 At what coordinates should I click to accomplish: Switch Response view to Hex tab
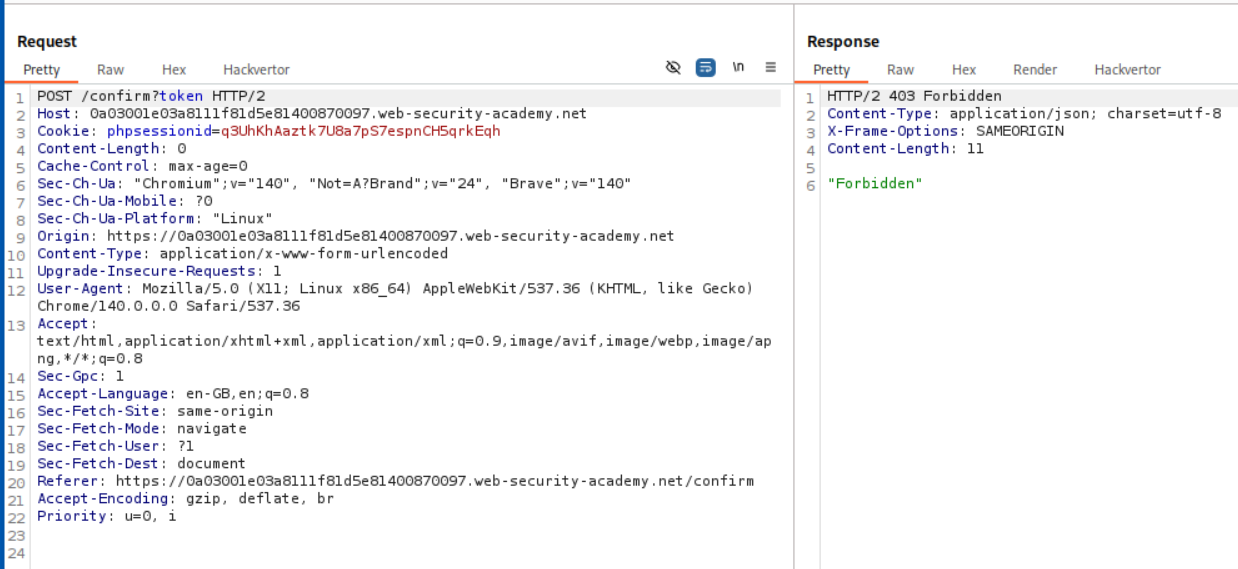[x=964, y=70]
